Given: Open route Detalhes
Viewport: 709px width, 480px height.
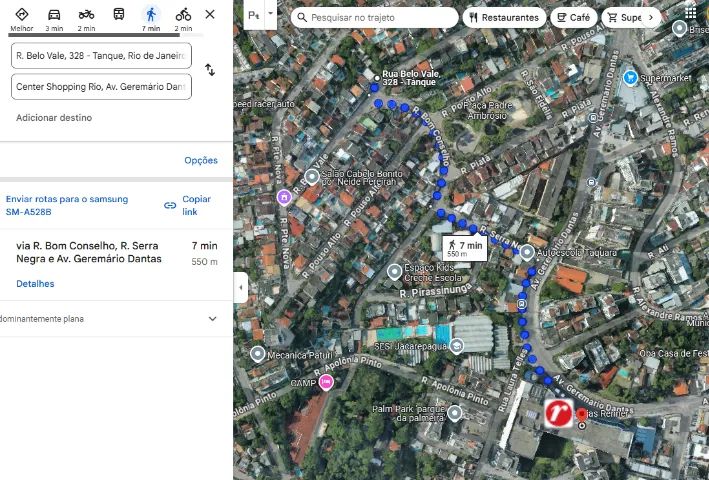Looking at the screenshot, I should click(x=35, y=284).
